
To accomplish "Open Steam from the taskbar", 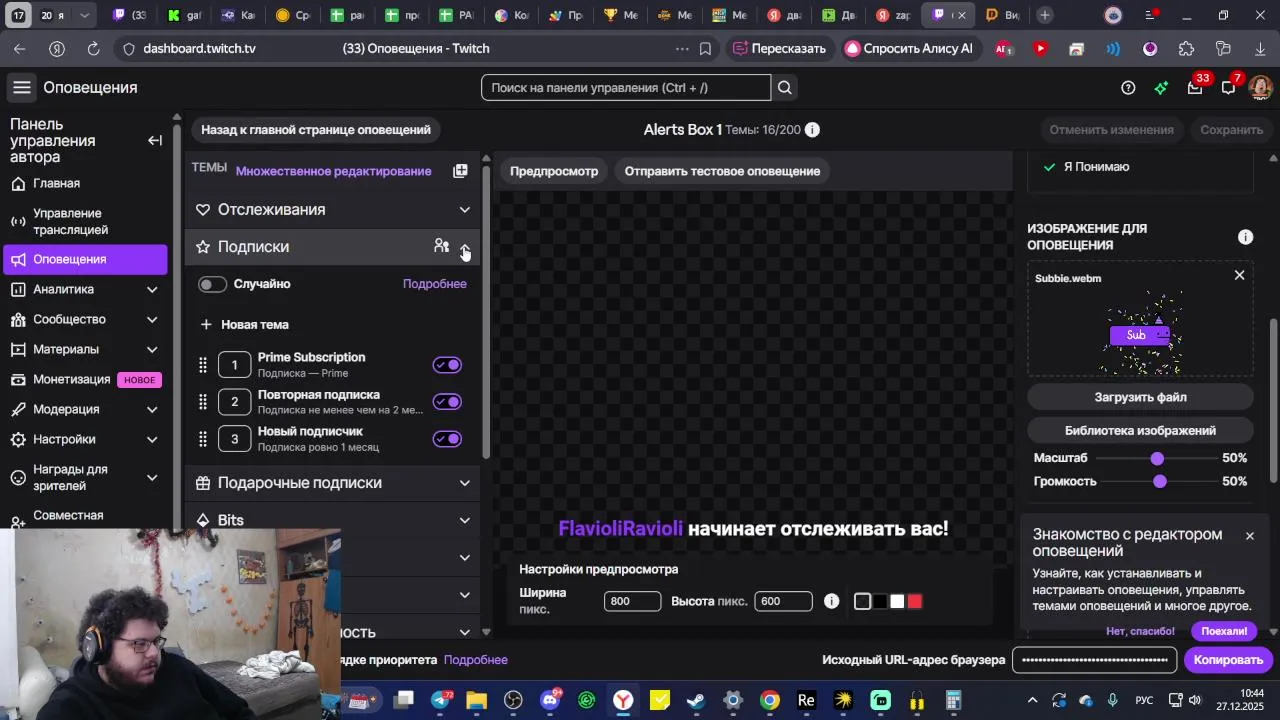I will tap(695, 700).
